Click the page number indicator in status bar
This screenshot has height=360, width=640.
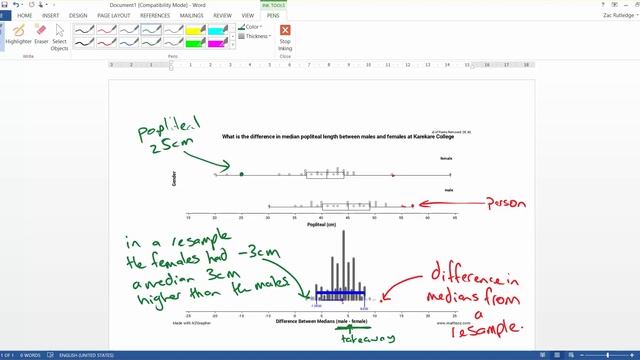[x=7, y=356]
